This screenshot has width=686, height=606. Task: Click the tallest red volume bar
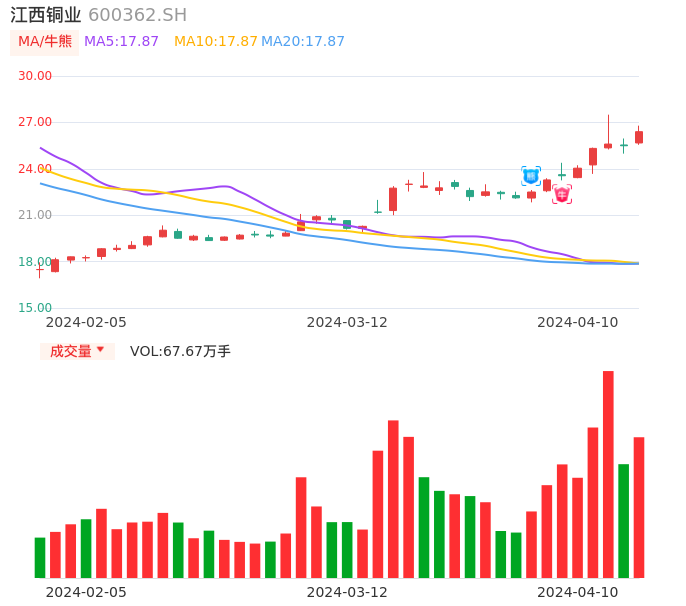(x=608, y=474)
